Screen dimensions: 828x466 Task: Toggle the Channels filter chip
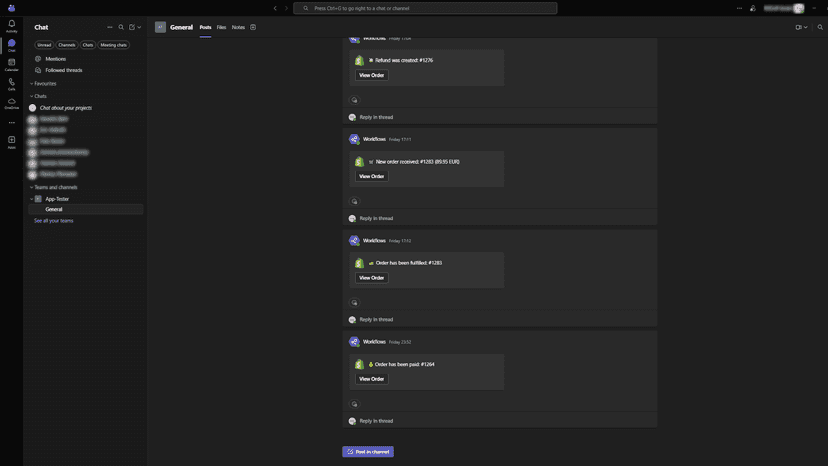click(67, 45)
